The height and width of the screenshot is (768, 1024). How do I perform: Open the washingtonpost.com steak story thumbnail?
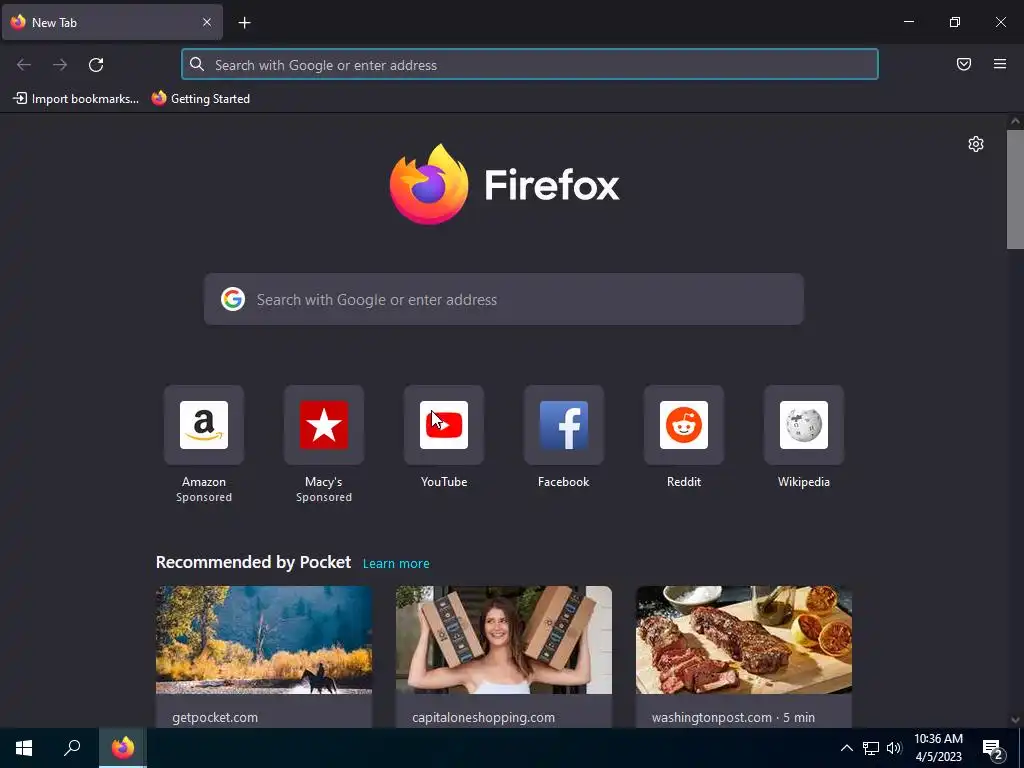744,640
